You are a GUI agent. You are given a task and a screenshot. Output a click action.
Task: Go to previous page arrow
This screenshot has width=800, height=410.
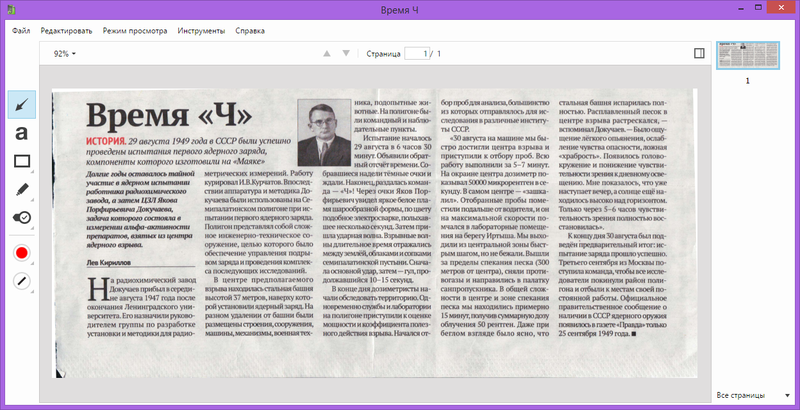[327, 54]
